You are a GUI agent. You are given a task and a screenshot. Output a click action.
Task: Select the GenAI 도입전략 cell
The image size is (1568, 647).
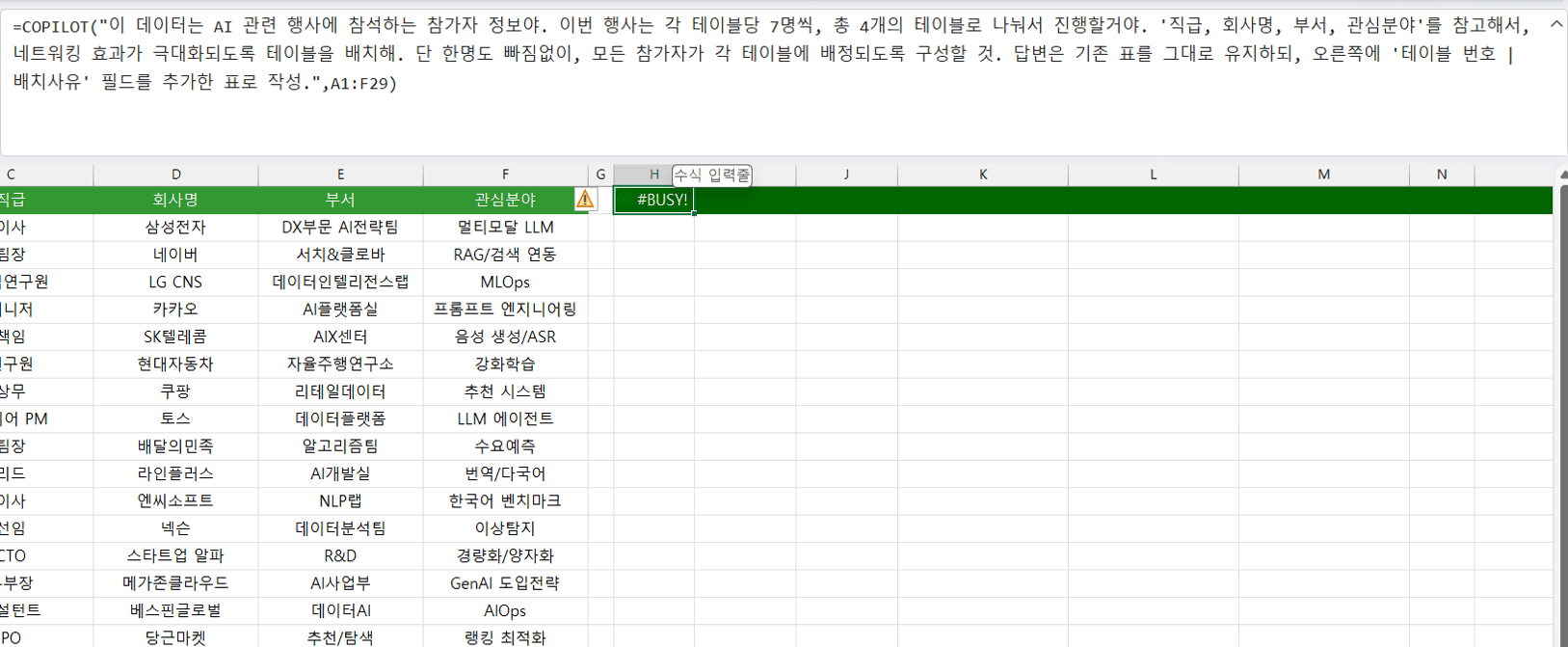tap(505, 583)
